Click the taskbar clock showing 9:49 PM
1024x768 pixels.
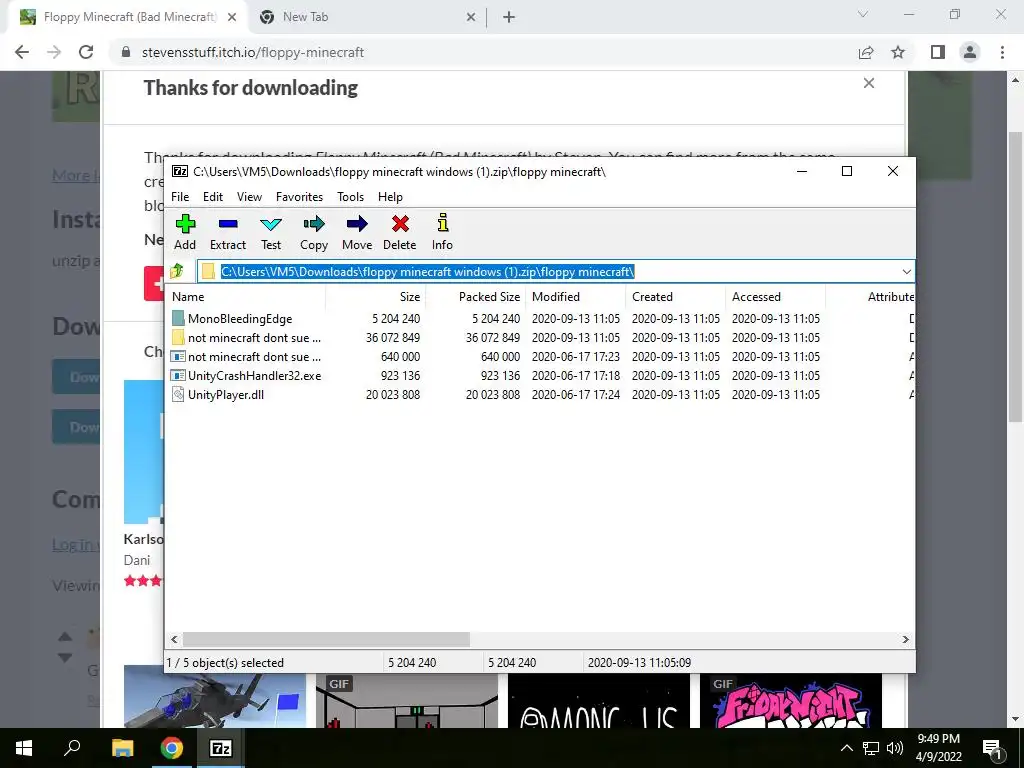(938, 748)
